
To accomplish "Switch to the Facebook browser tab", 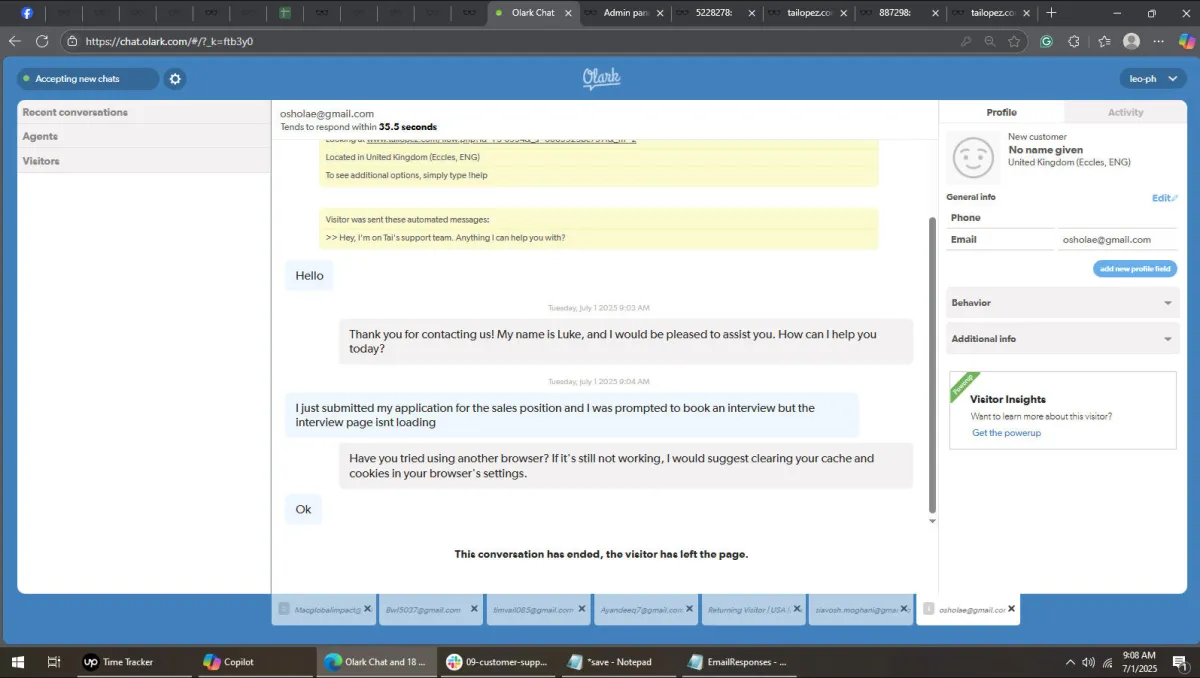I will [x=27, y=13].
